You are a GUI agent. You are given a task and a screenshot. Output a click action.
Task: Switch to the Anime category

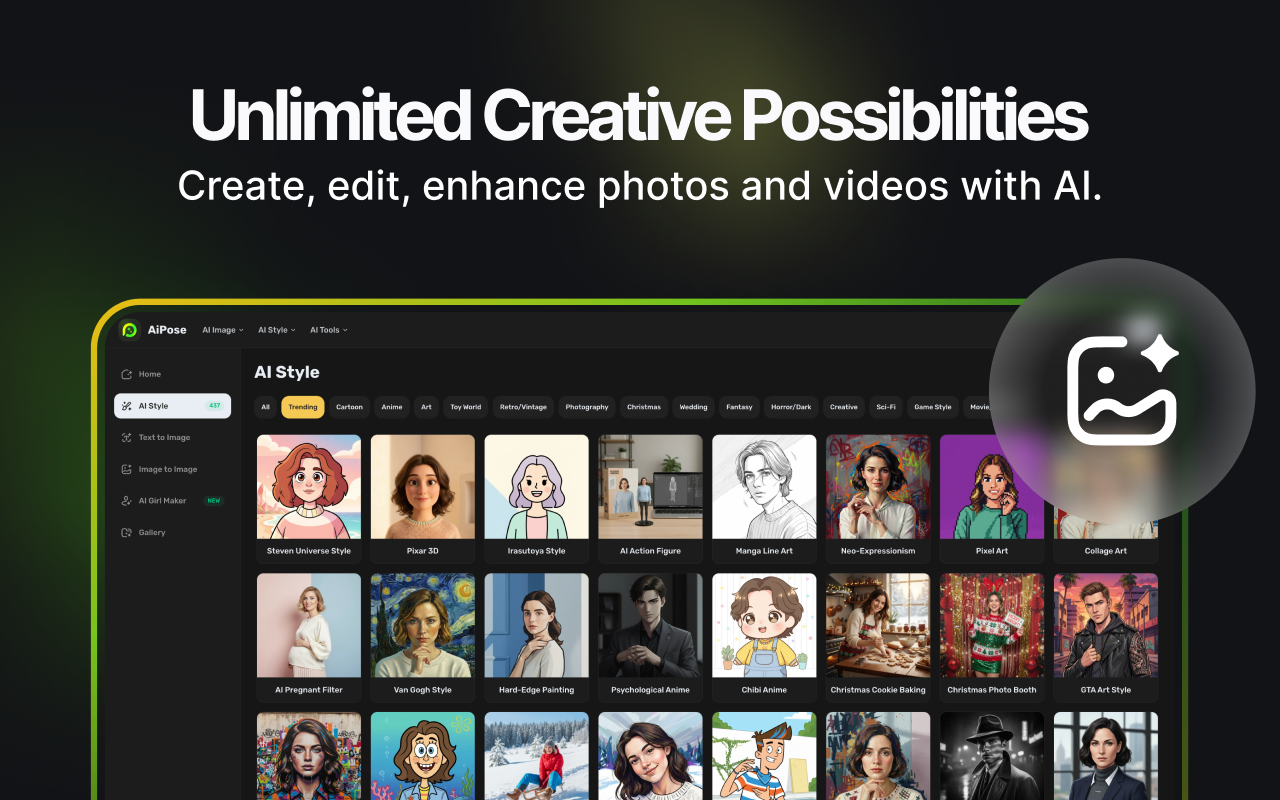click(392, 407)
